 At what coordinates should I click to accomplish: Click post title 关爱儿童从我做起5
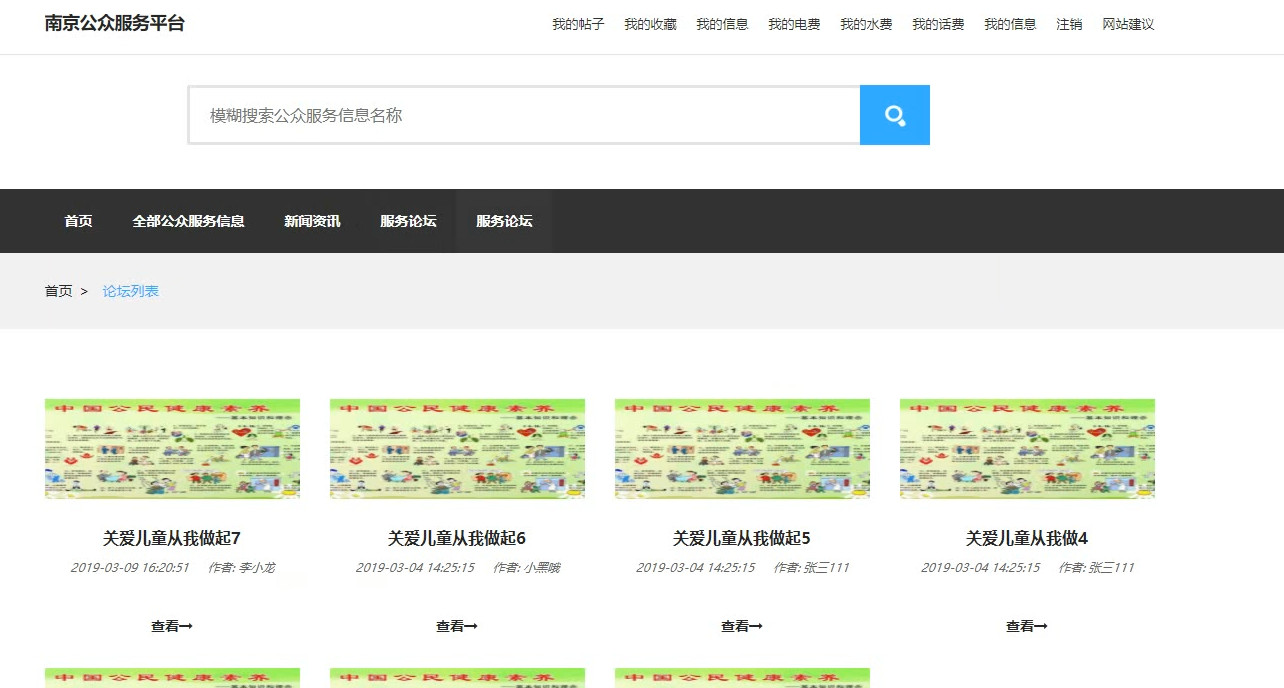(x=742, y=538)
